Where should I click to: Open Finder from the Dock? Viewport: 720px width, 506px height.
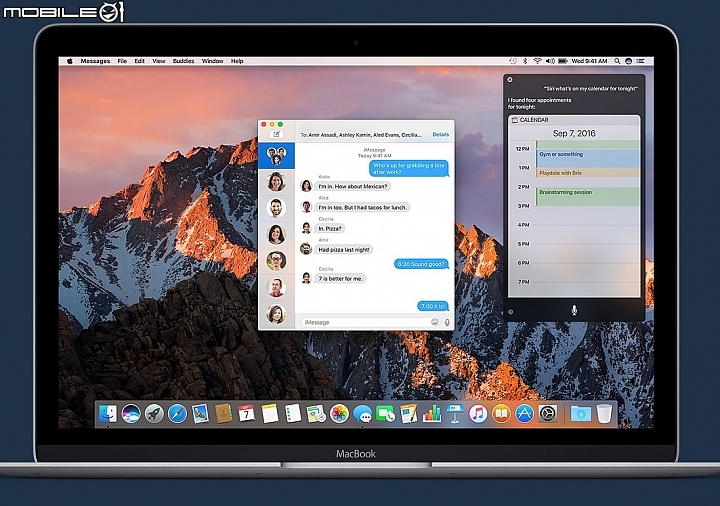108,414
